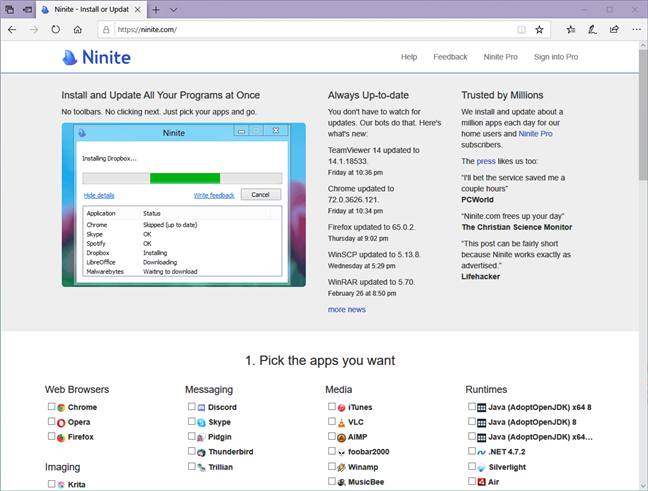This screenshot has width=648, height=491.
Task: Click the Skype app icon
Action: [x=201, y=422]
